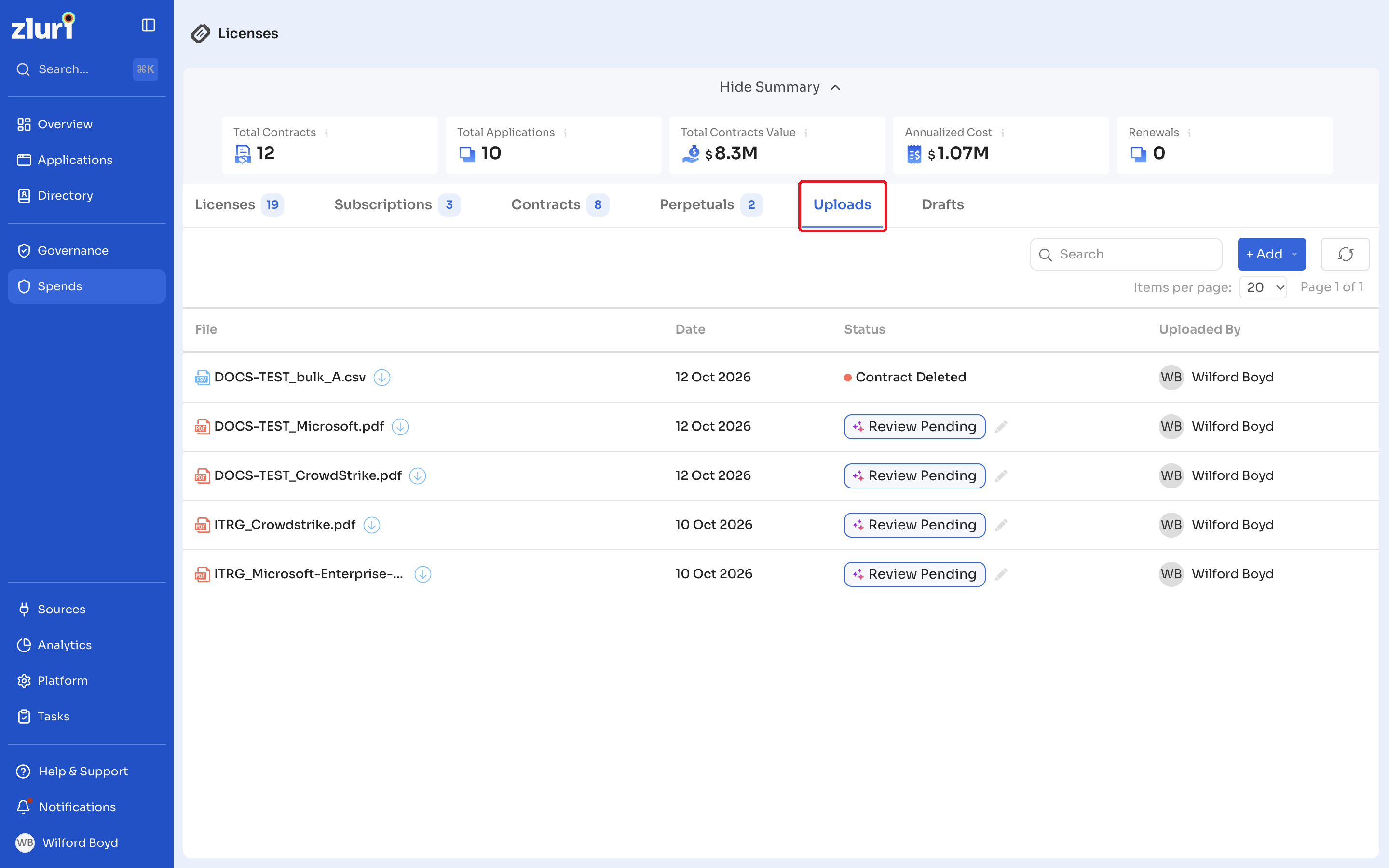Download ITRG_Microsoft-Enterprise file
The width and height of the screenshot is (1389, 868).
pos(423,574)
